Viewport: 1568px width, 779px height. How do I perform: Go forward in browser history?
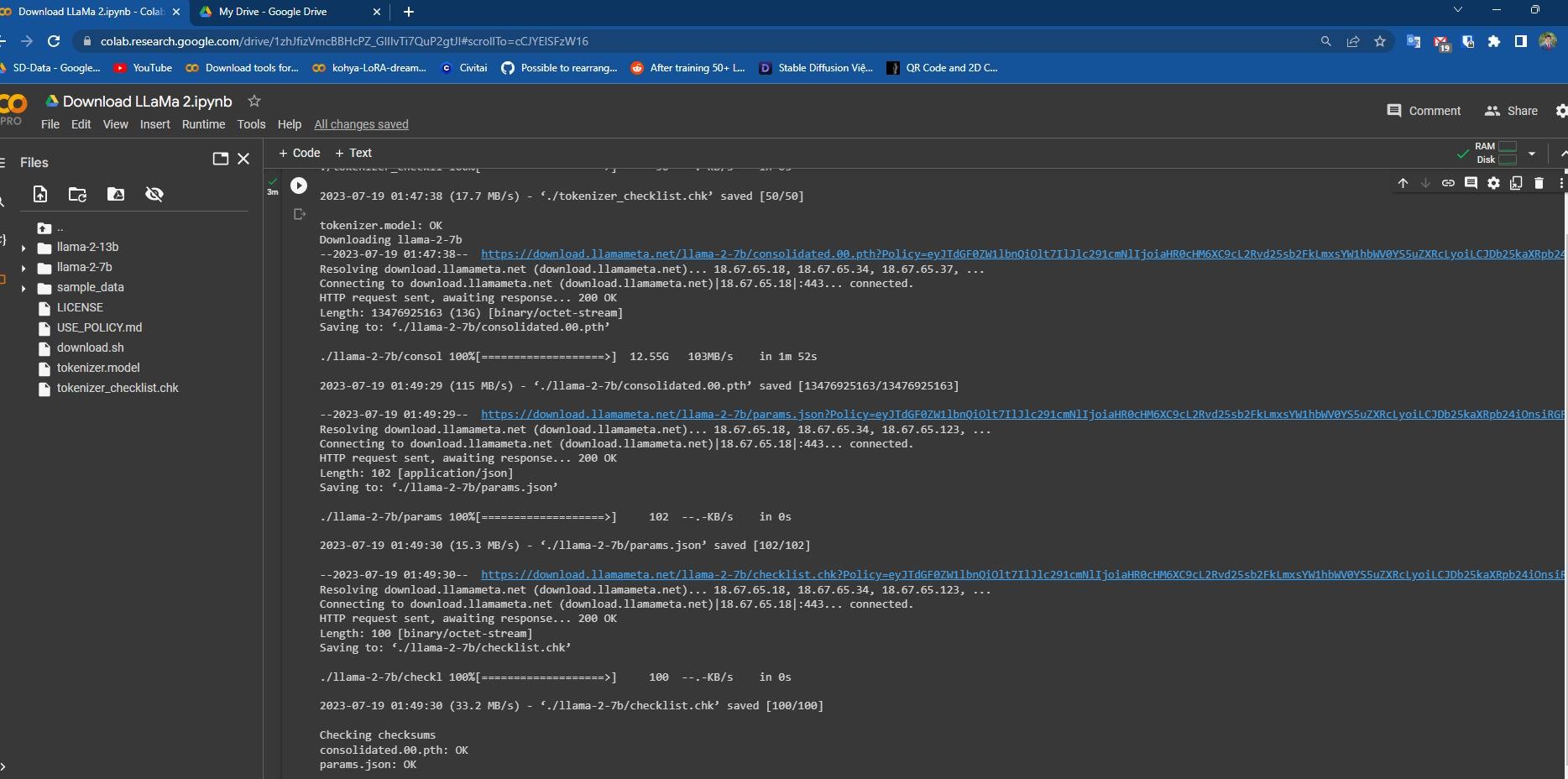[27, 41]
